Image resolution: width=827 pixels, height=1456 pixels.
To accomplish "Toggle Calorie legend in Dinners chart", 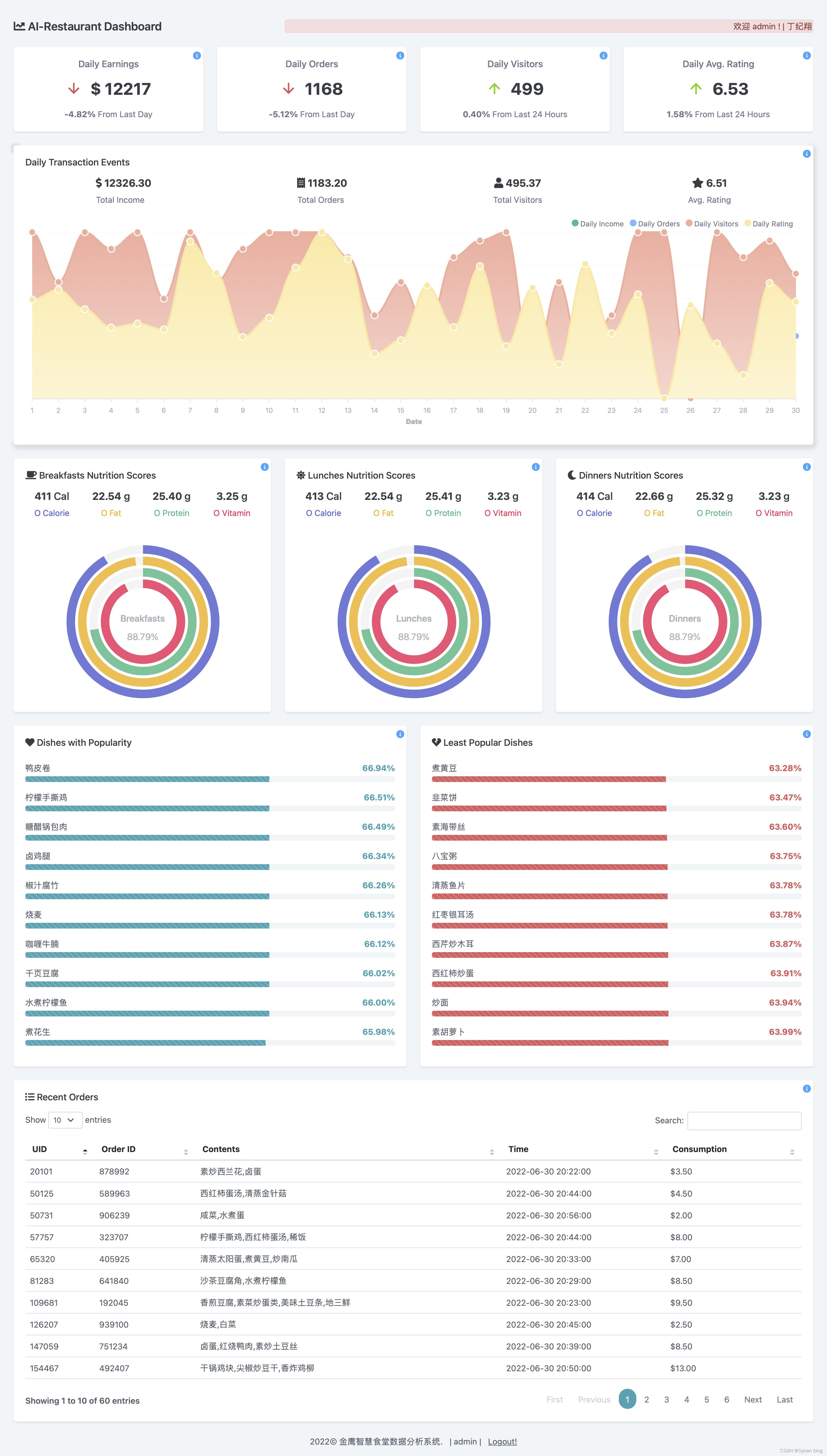I will [x=595, y=513].
